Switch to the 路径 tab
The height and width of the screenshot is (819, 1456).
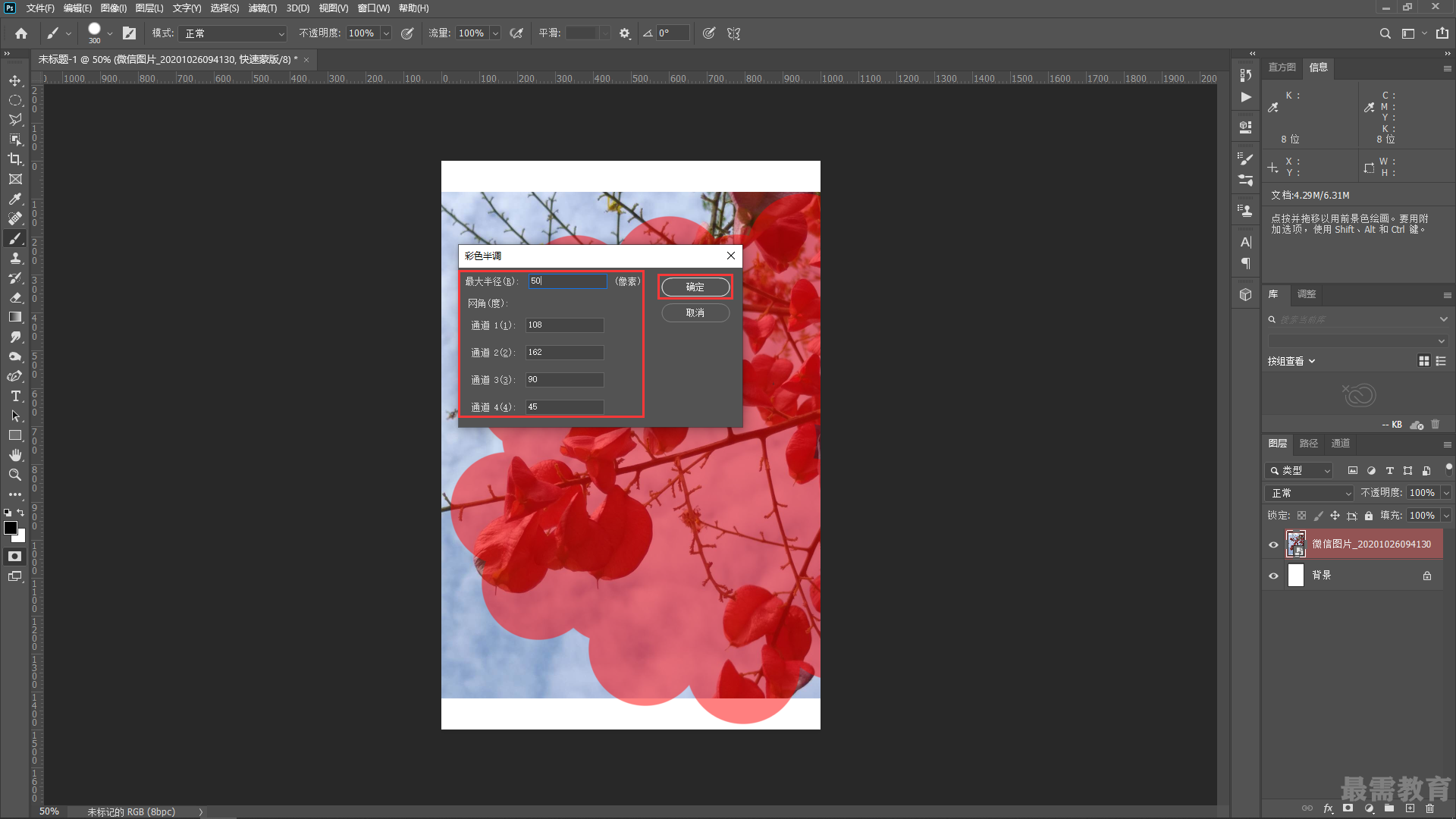(x=1309, y=444)
